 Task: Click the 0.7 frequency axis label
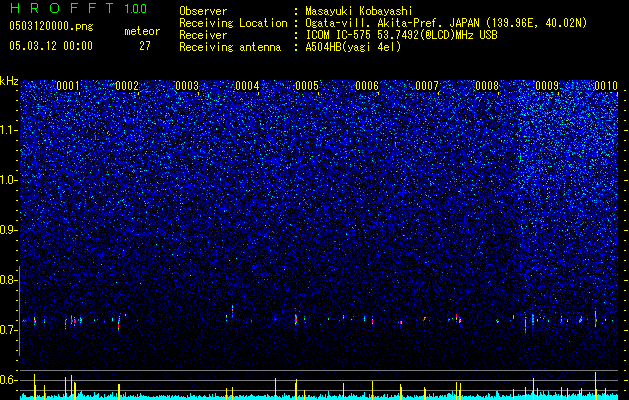click(x=9, y=330)
